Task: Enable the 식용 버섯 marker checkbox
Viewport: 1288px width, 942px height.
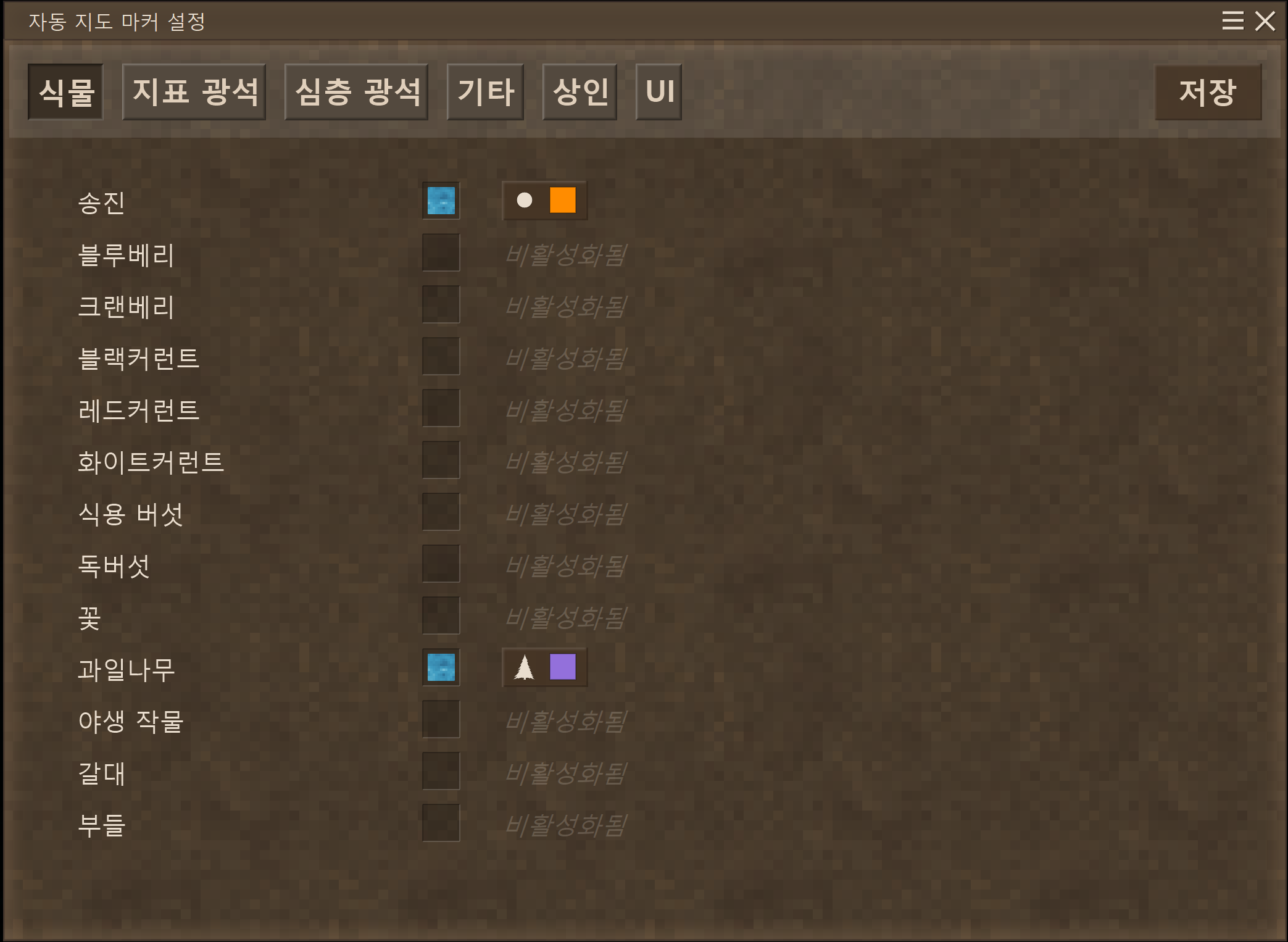Action: click(x=441, y=512)
